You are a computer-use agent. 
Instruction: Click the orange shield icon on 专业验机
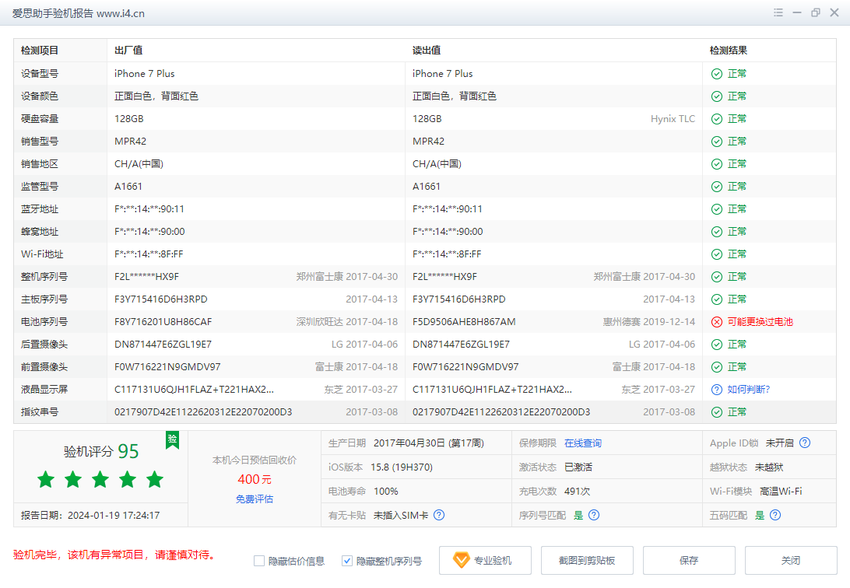pos(461,560)
